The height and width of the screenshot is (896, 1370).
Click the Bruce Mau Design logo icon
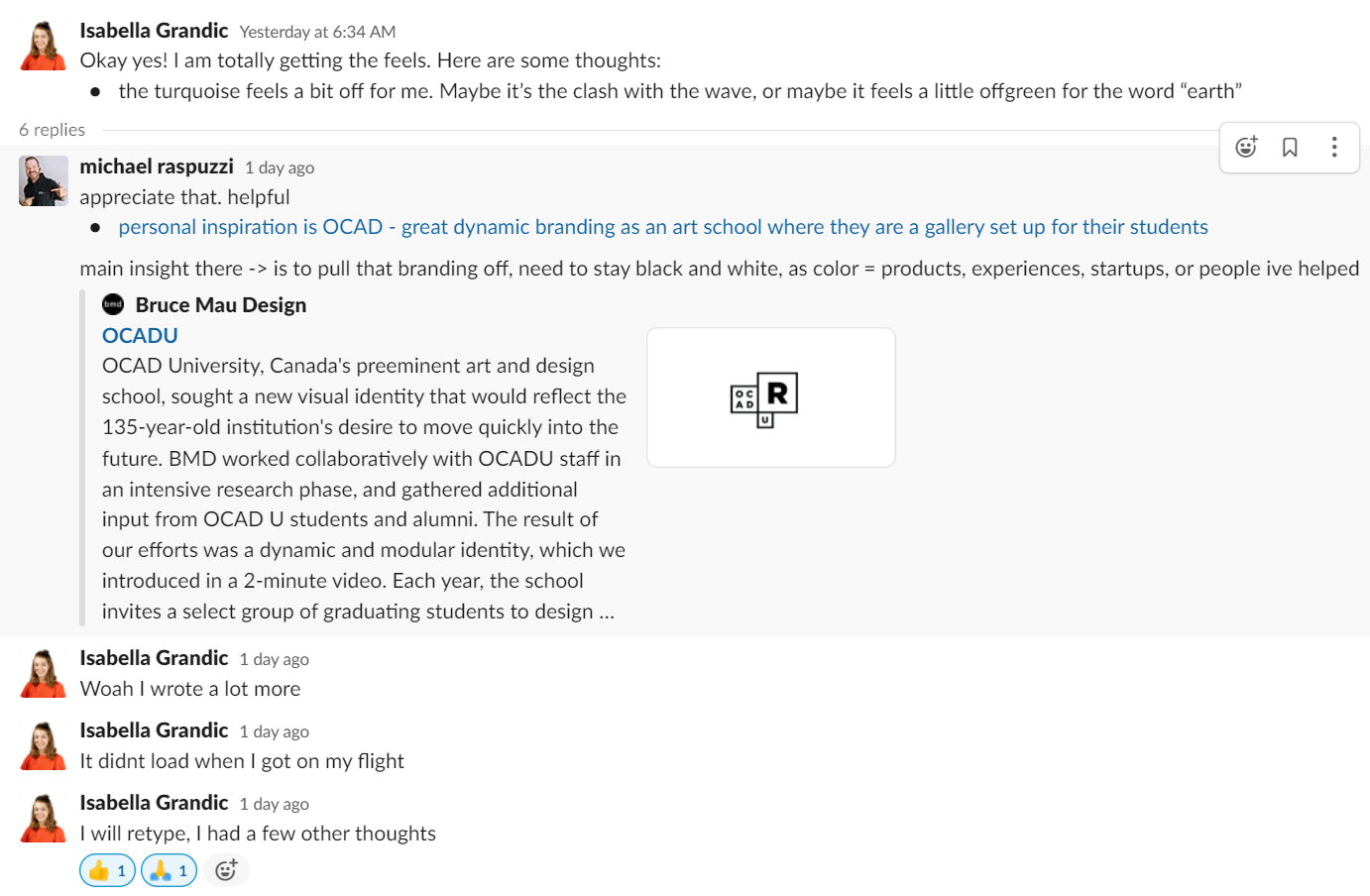coord(113,304)
